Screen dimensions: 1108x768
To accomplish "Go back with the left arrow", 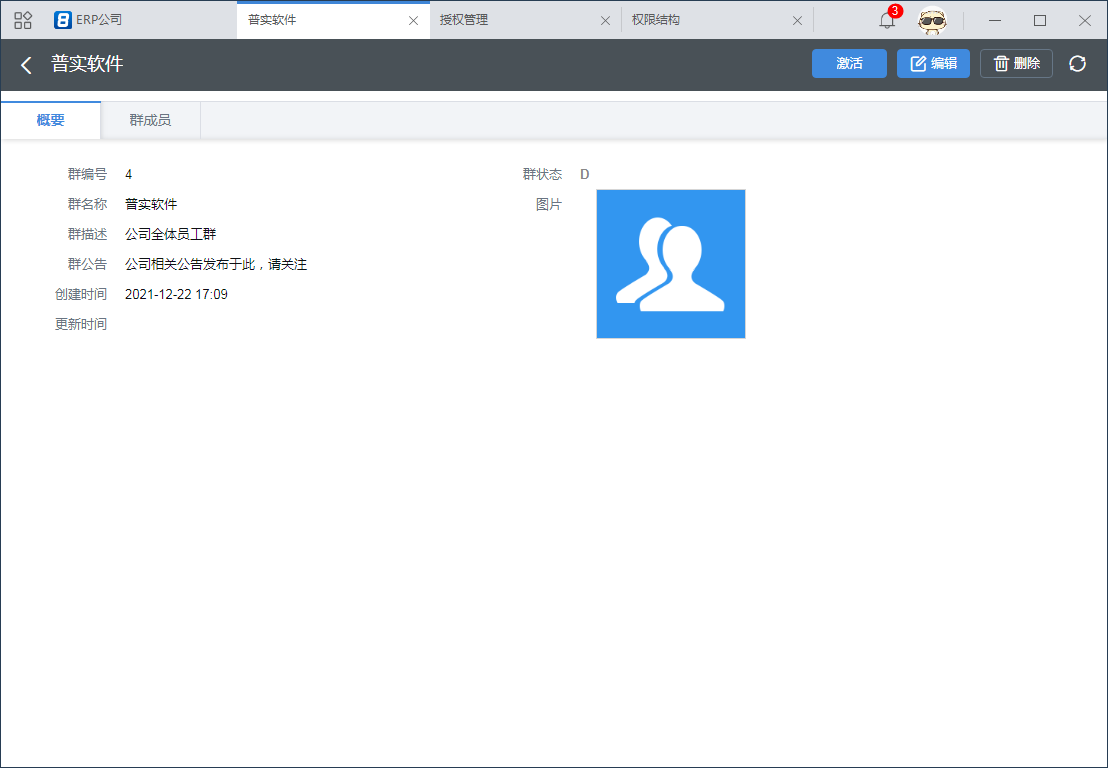I will [x=26, y=65].
